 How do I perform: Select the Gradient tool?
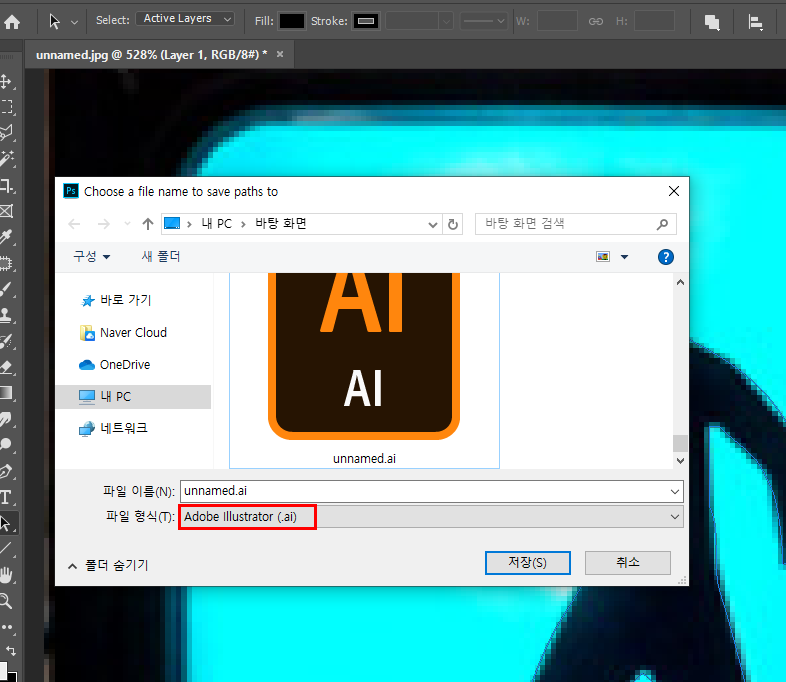(6, 393)
